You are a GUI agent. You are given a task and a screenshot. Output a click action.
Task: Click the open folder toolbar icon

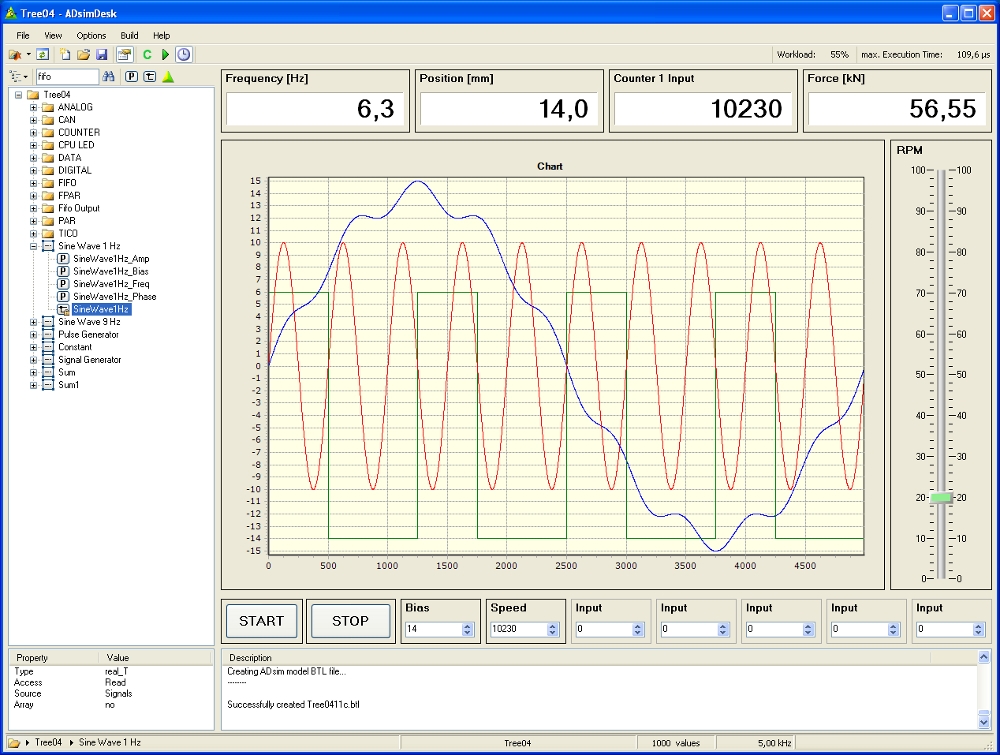coord(84,54)
